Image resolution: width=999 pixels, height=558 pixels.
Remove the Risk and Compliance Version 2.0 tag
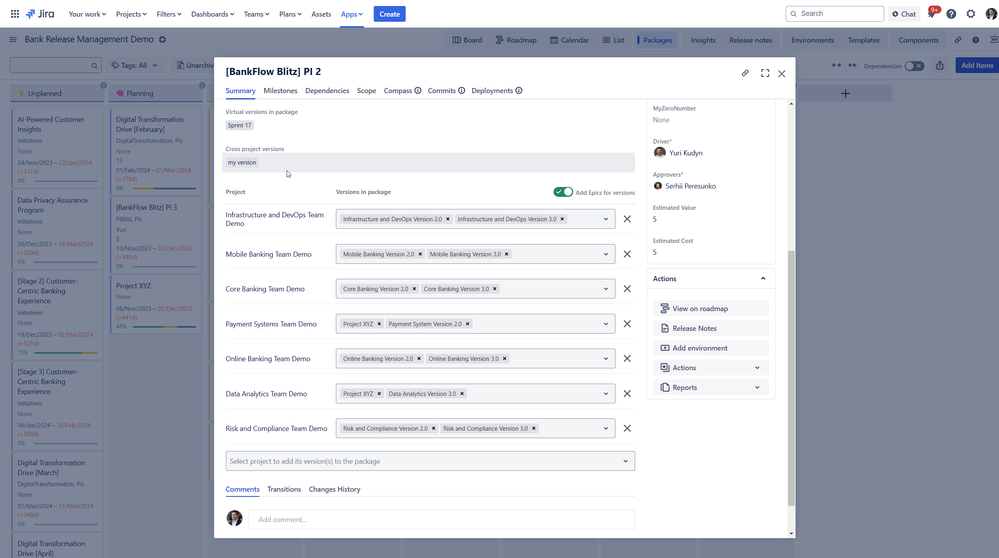coord(434,429)
